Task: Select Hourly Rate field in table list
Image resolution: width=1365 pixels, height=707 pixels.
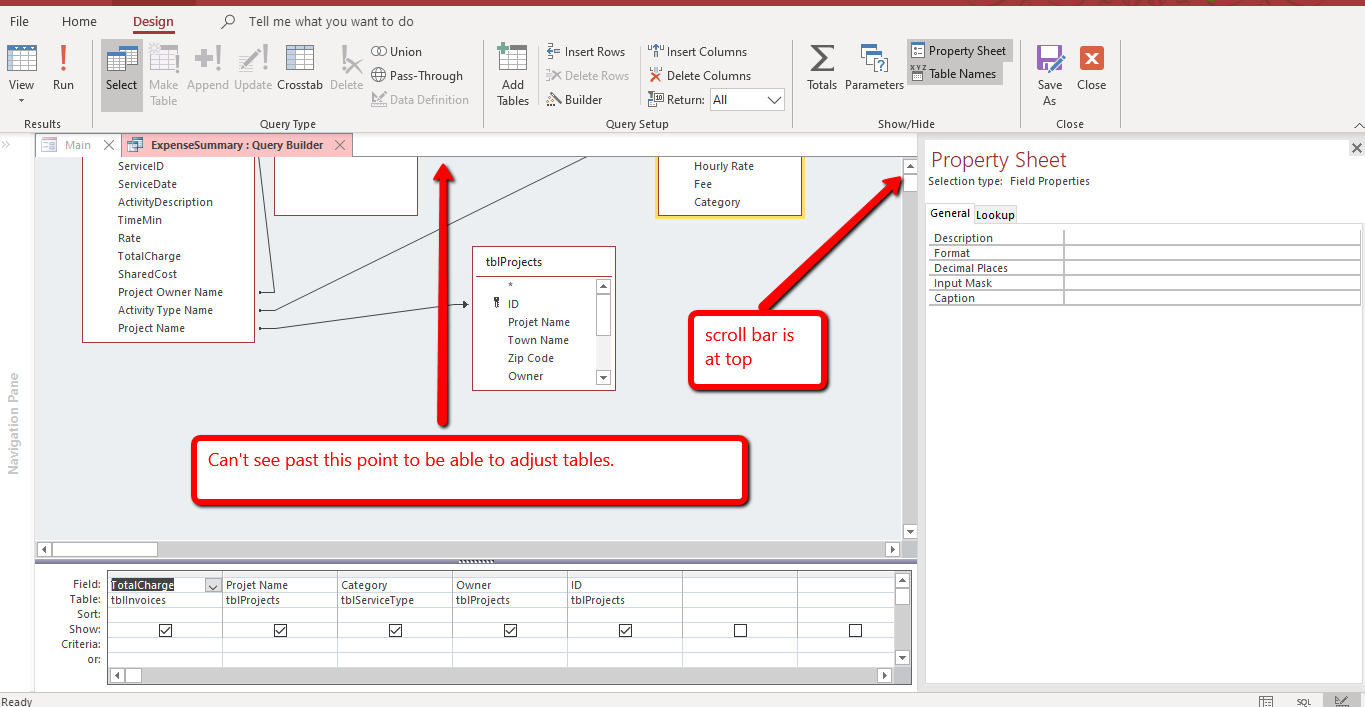Action: [x=724, y=166]
